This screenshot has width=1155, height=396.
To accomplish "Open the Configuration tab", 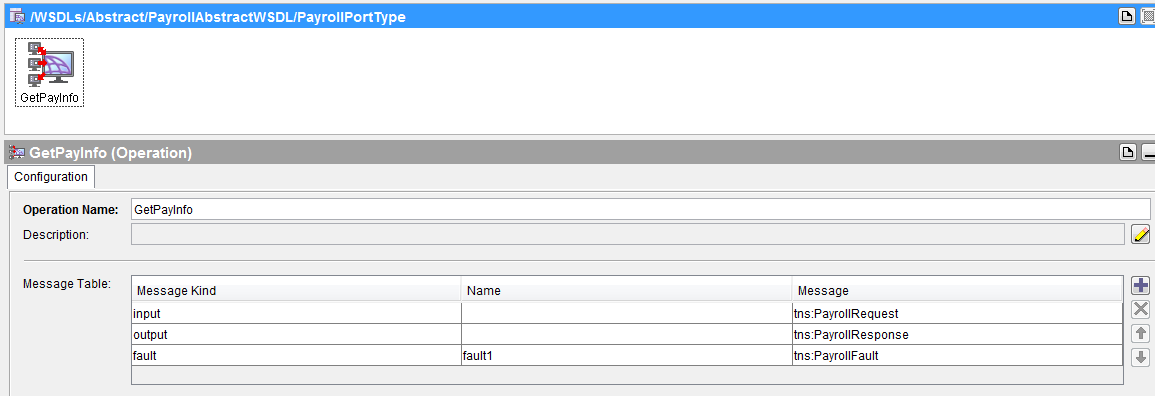I will tap(51, 177).
